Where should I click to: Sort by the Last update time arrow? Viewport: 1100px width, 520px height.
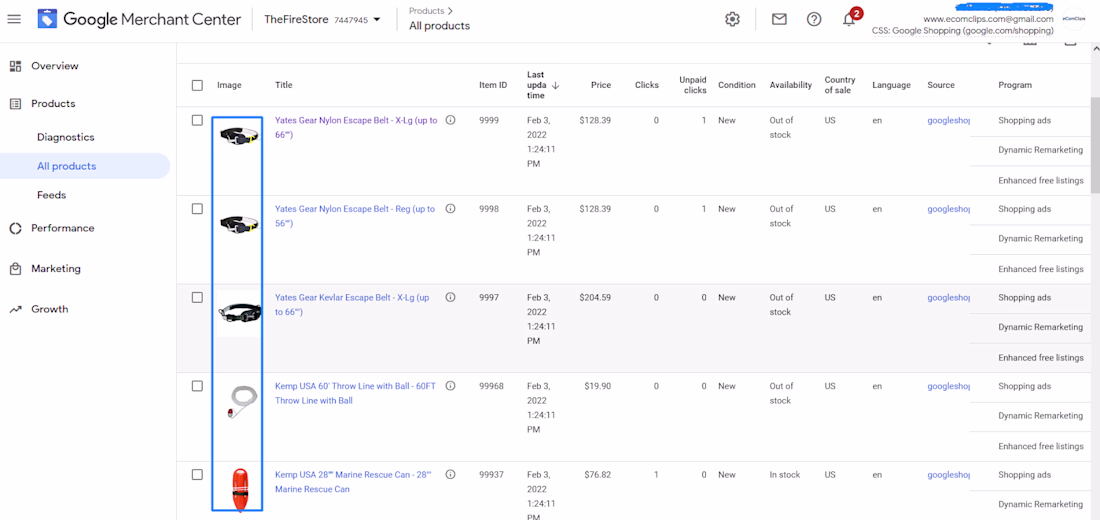pyautogui.click(x=556, y=86)
